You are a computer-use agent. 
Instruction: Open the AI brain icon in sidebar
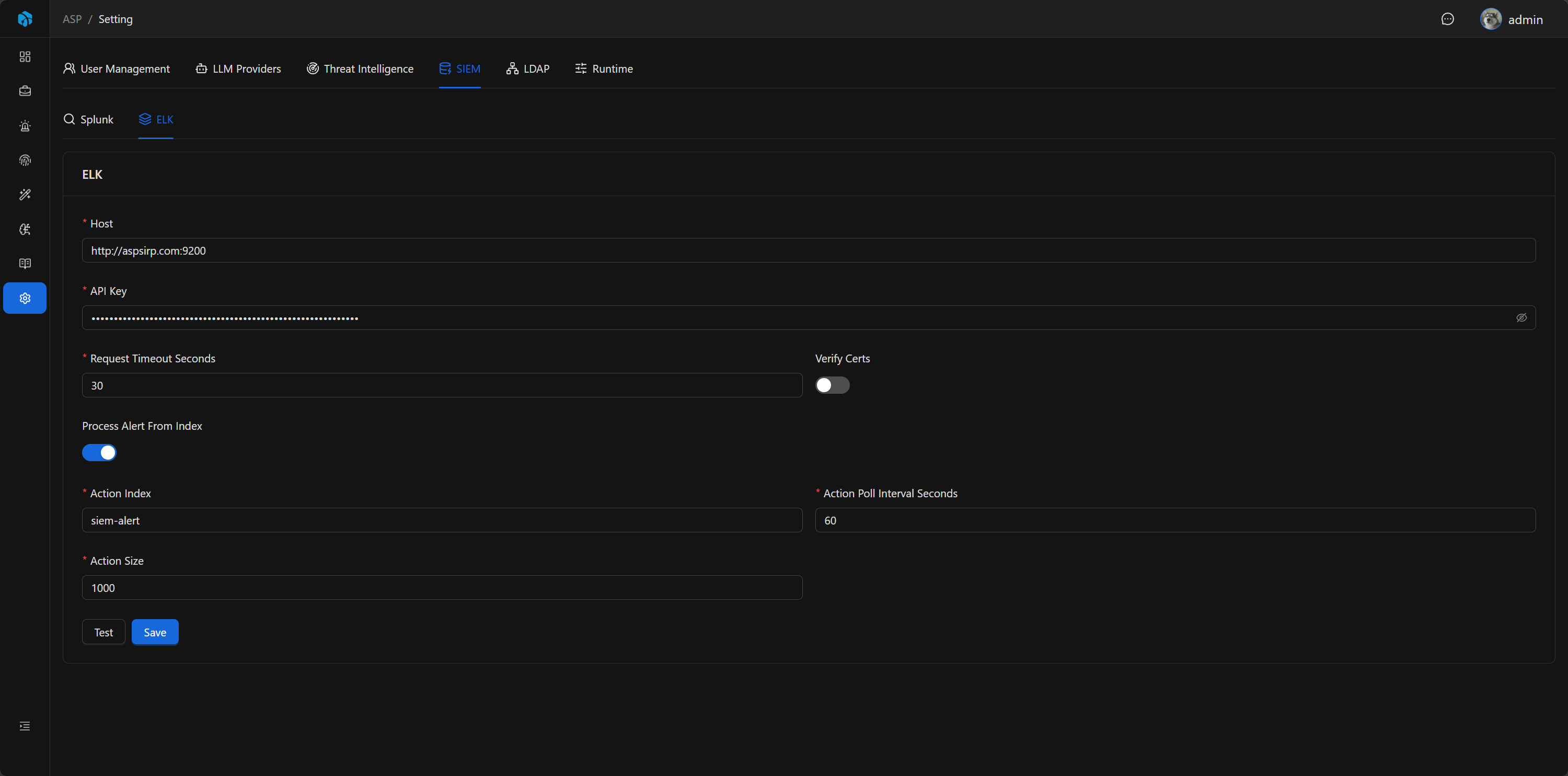(x=25, y=229)
